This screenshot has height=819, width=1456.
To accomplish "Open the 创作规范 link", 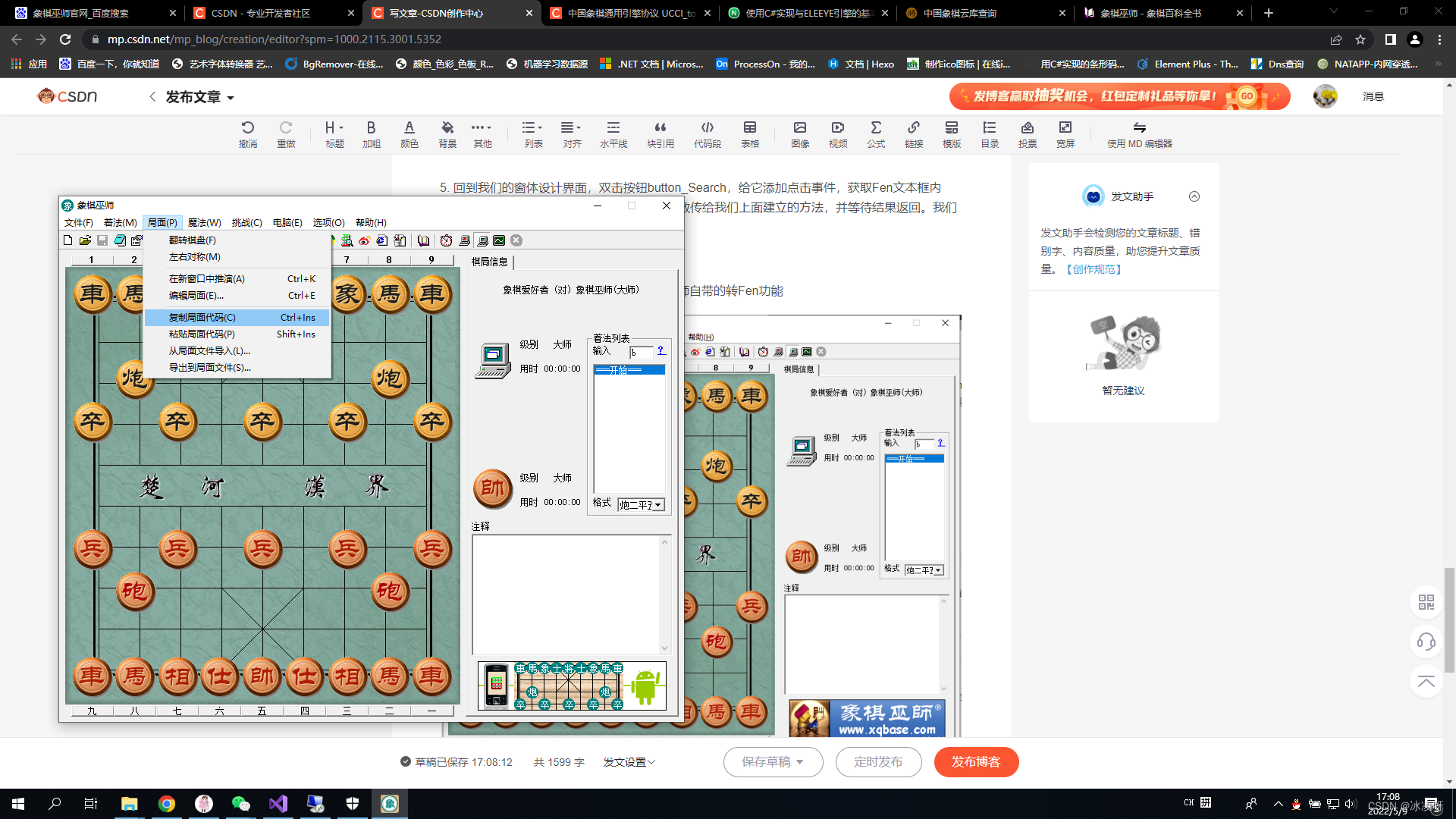I will (x=1094, y=269).
